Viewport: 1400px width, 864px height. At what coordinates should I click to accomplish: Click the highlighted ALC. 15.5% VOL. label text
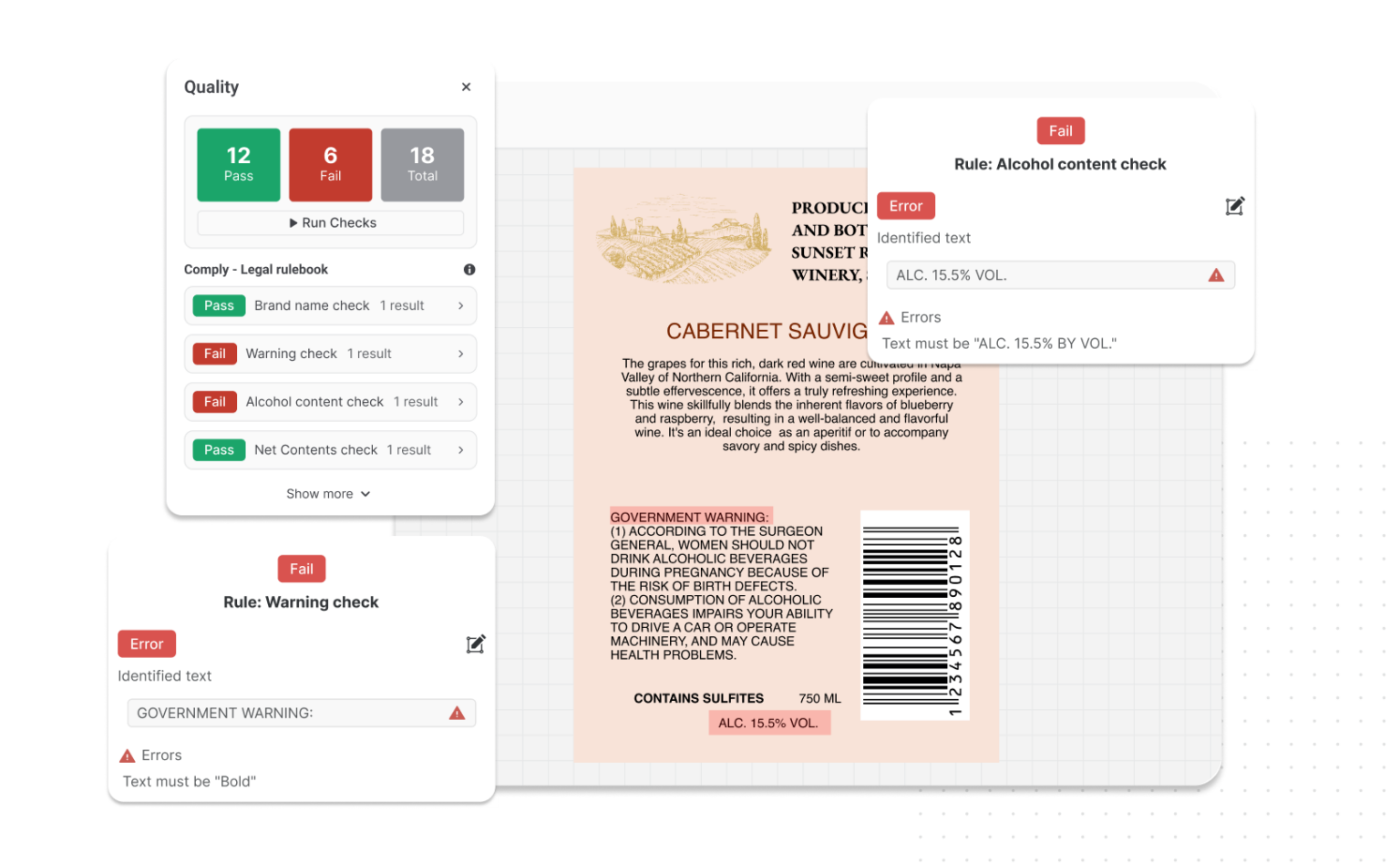tap(768, 724)
